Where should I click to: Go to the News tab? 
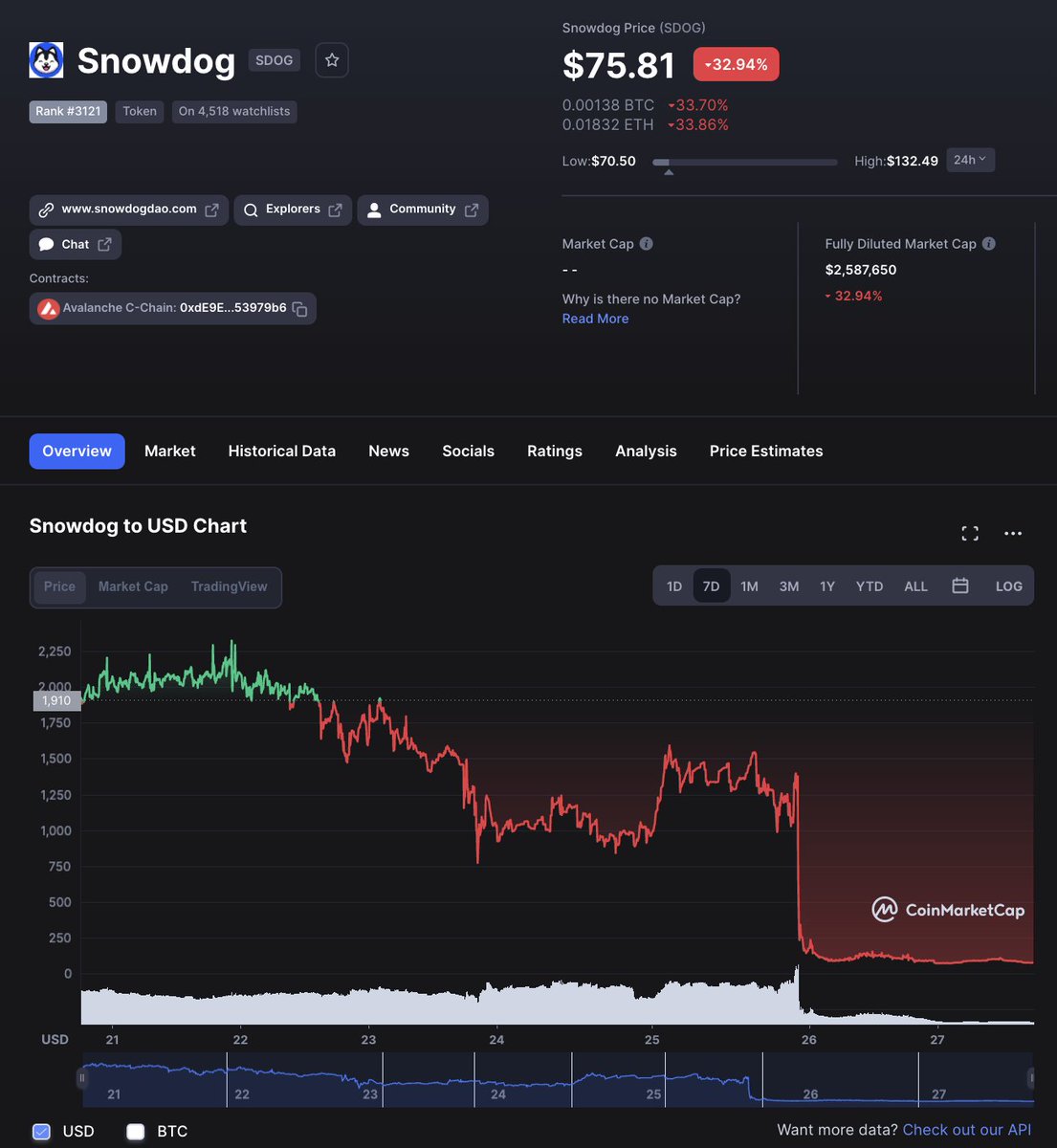coord(388,451)
